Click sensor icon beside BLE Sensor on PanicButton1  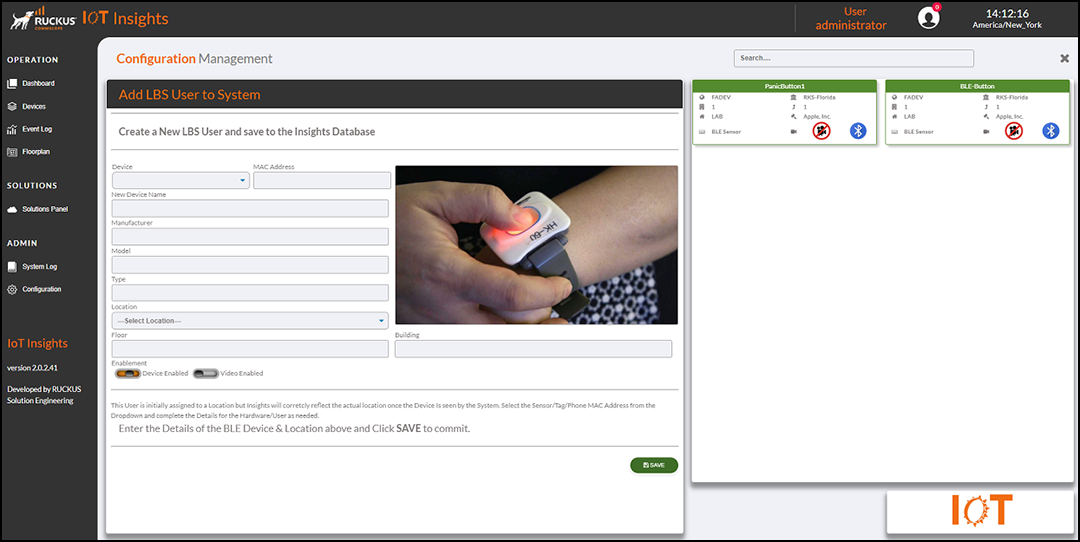(x=702, y=132)
